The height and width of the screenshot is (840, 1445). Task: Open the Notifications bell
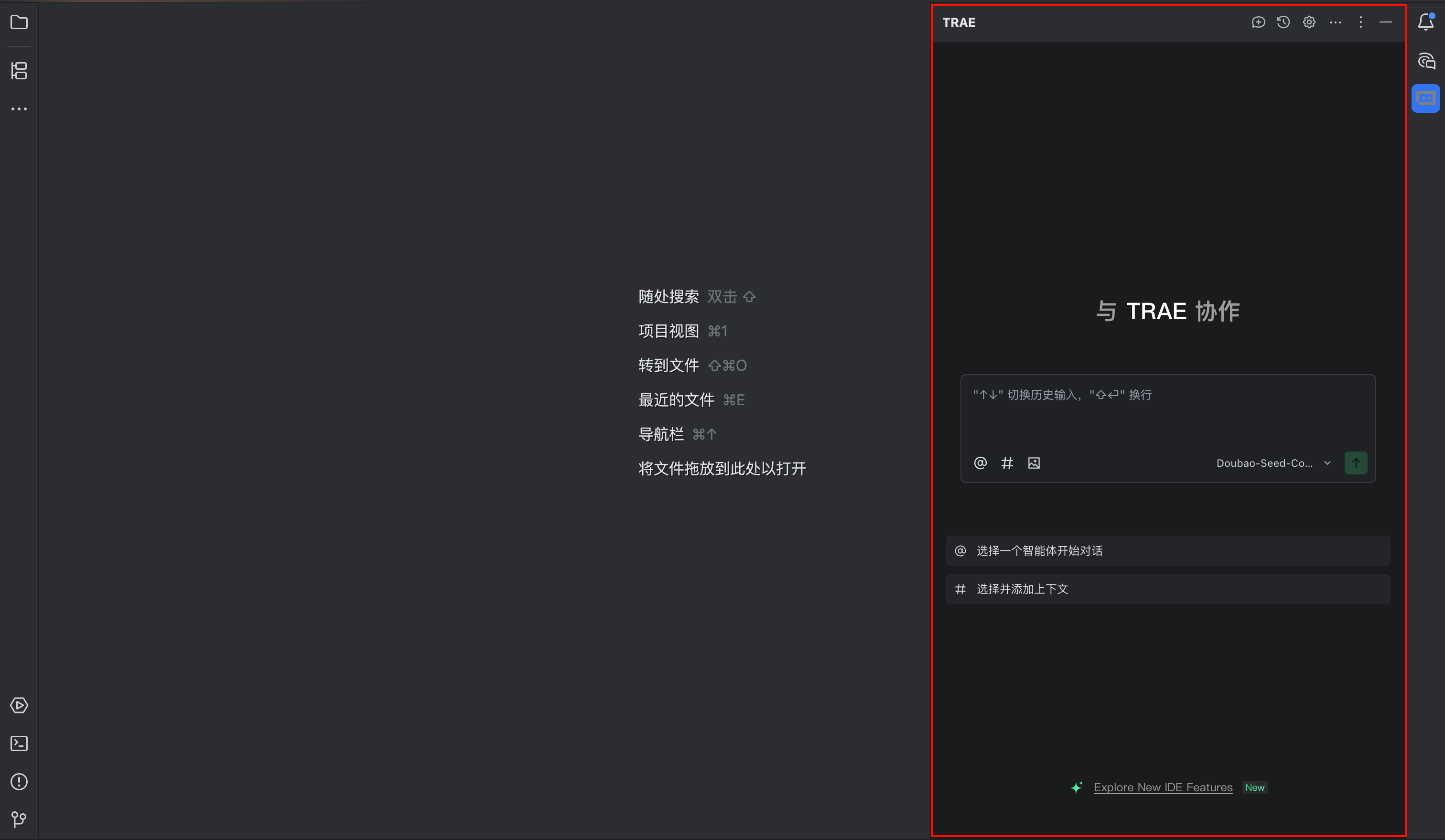tap(1426, 22)
